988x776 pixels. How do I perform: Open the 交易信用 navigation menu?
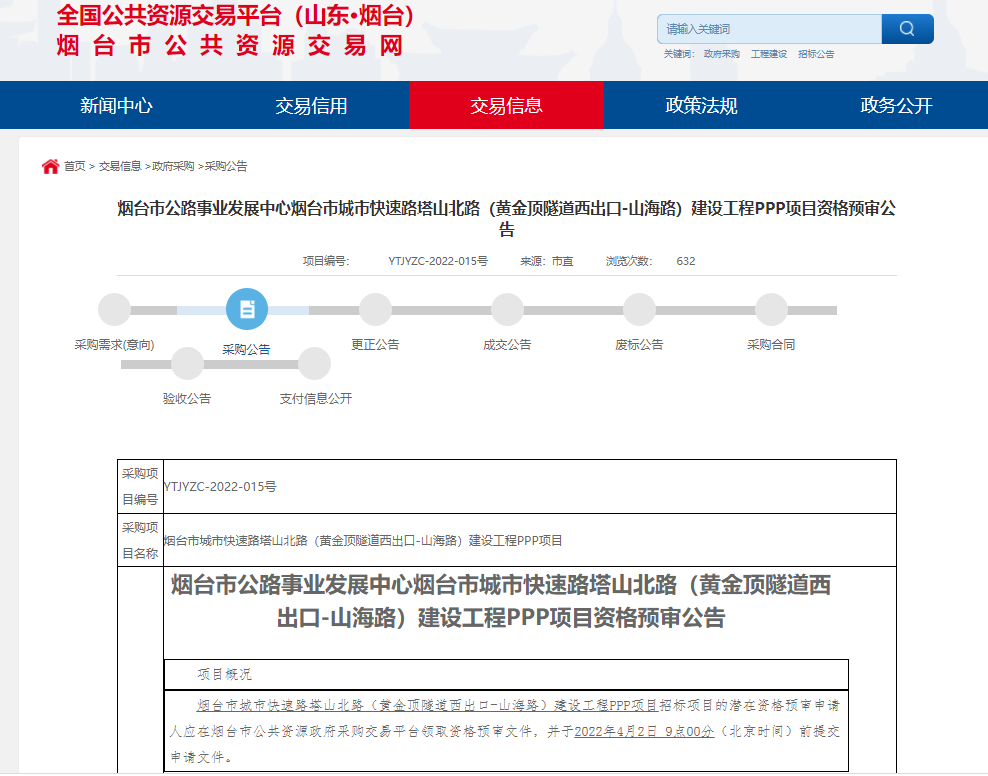(x=311, y=105)
